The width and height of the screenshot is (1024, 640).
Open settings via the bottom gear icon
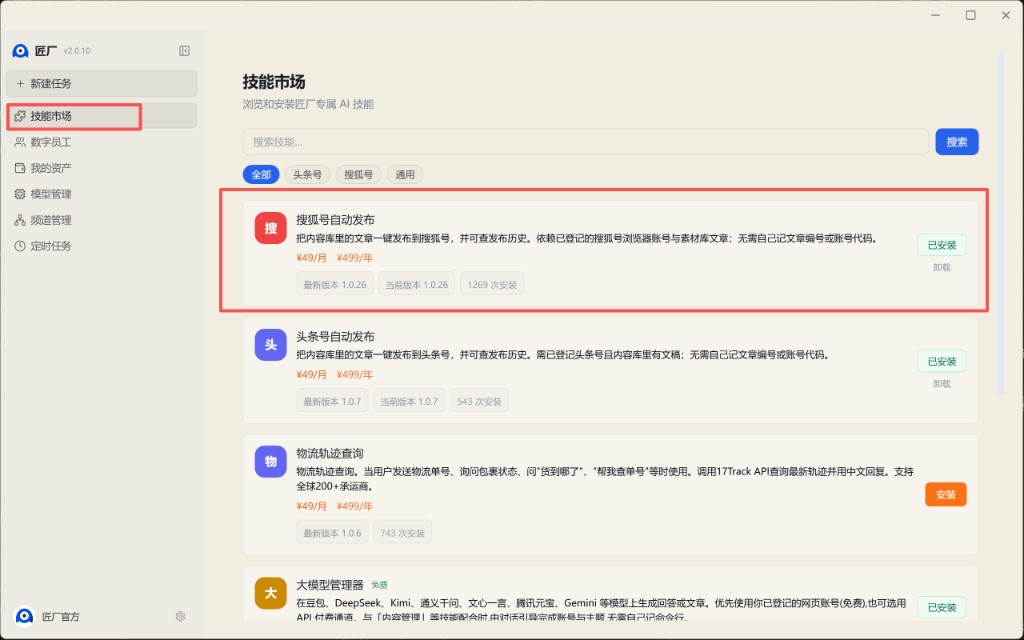pyautogui.click(x=181, y=617)
